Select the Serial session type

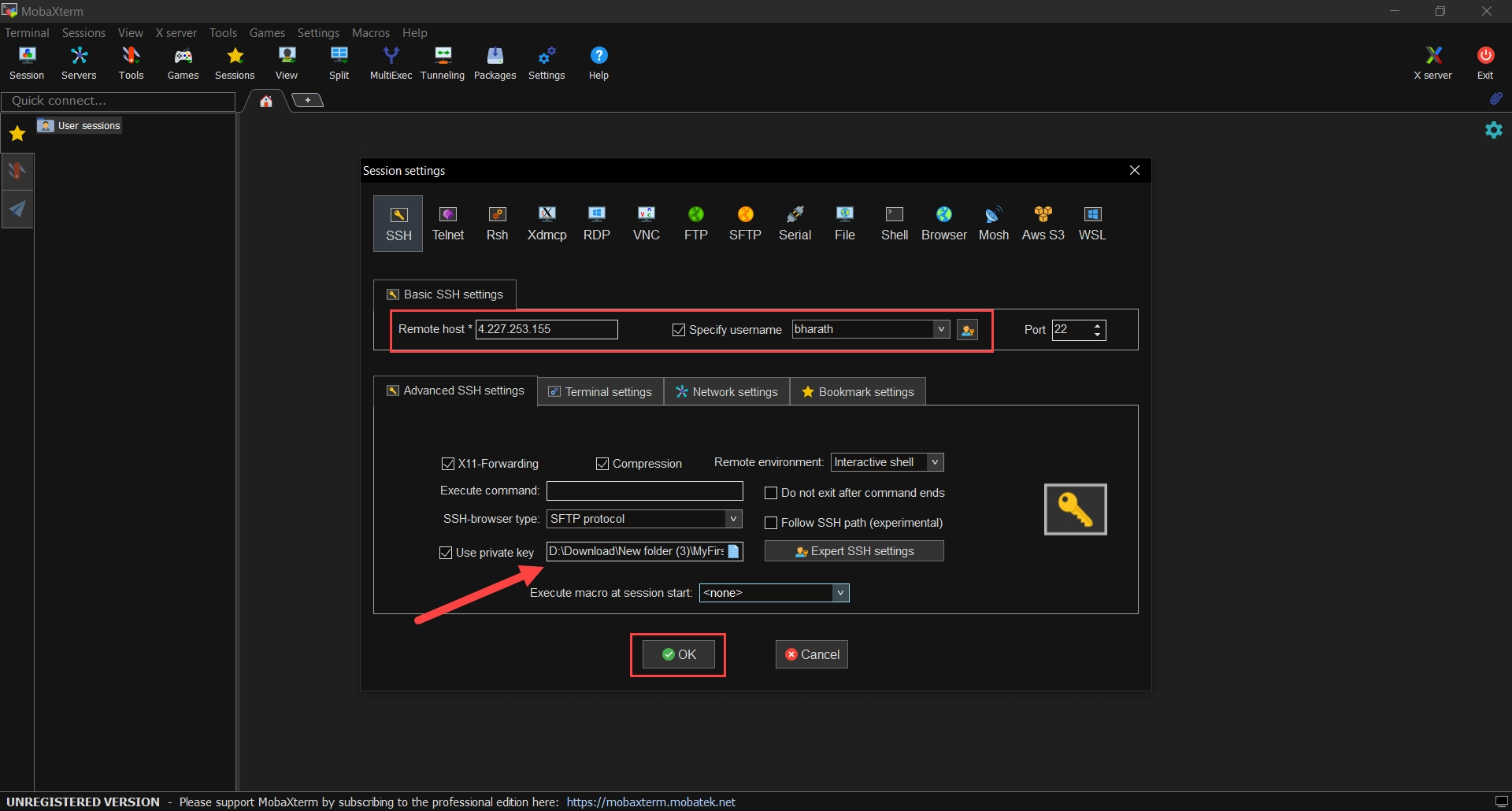point(795,224)
